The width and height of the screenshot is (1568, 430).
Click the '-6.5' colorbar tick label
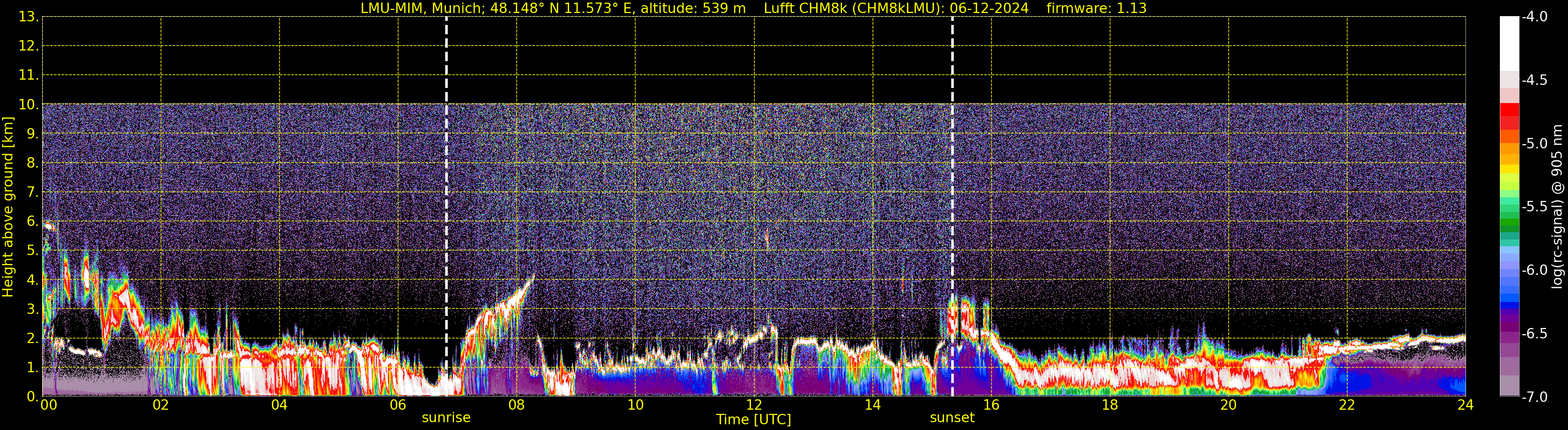tap(1534, 334)
